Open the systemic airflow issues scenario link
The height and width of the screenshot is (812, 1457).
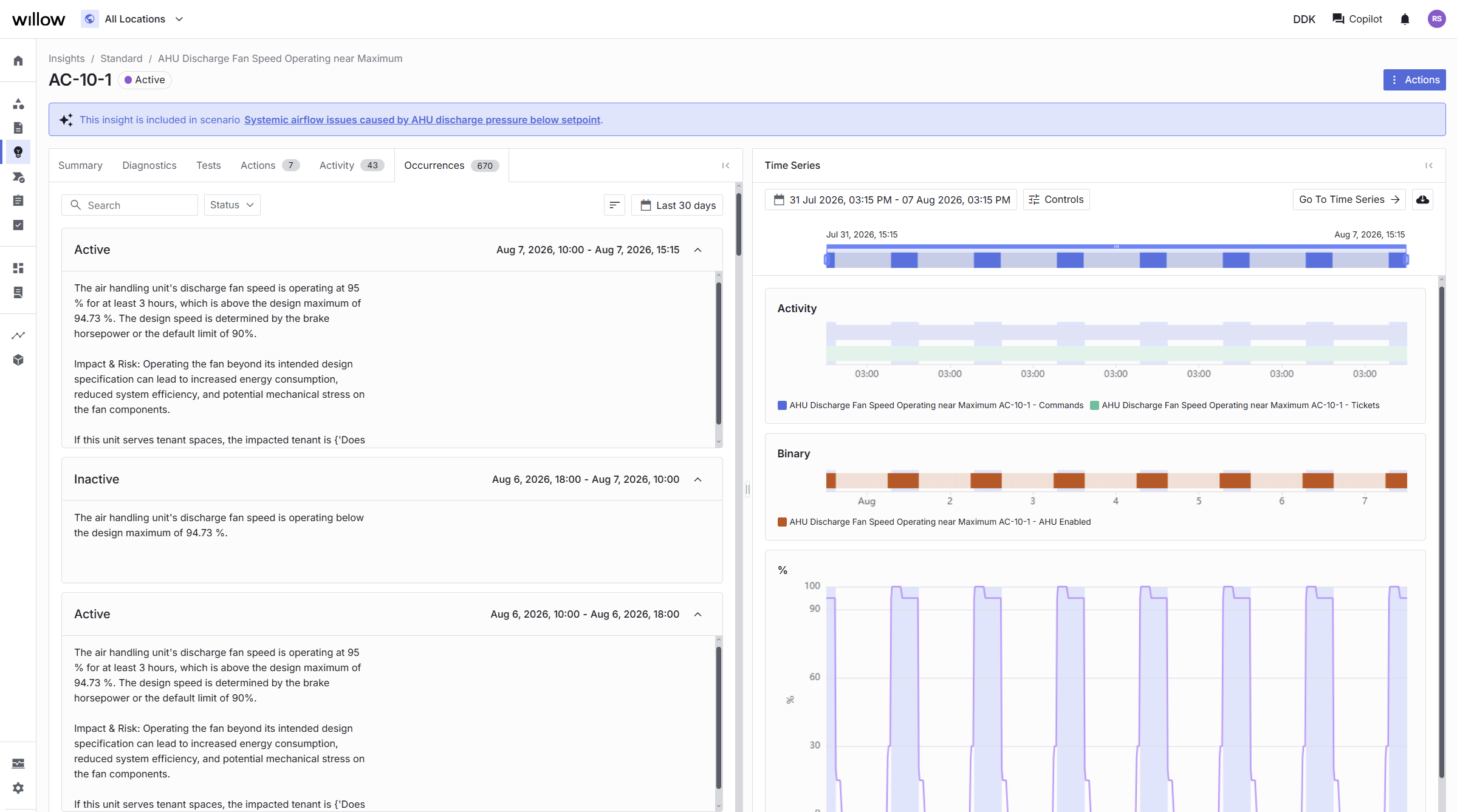pyautogui.click(x=422, y=120)
